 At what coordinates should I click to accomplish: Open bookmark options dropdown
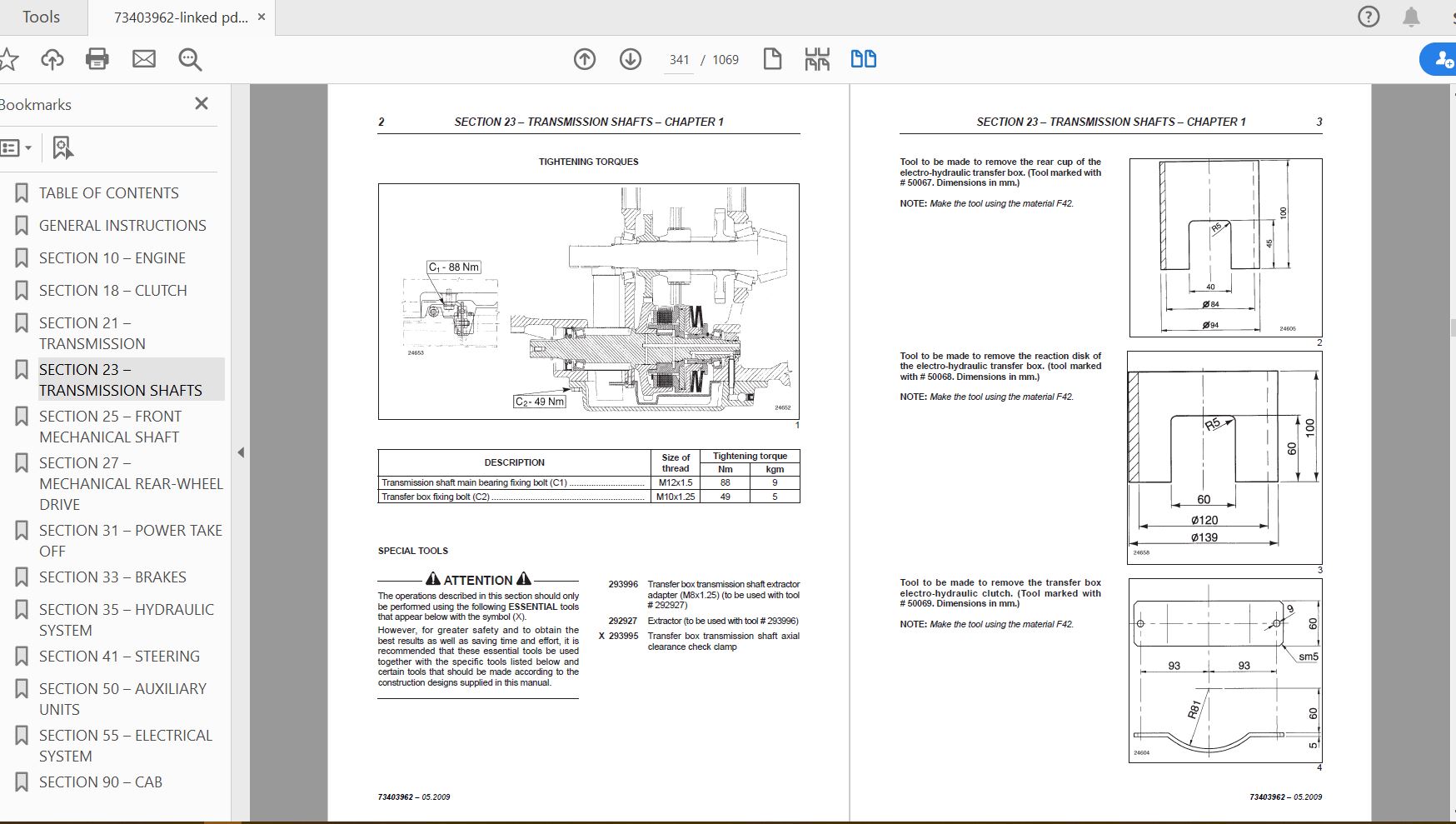[x=16, y=148]
